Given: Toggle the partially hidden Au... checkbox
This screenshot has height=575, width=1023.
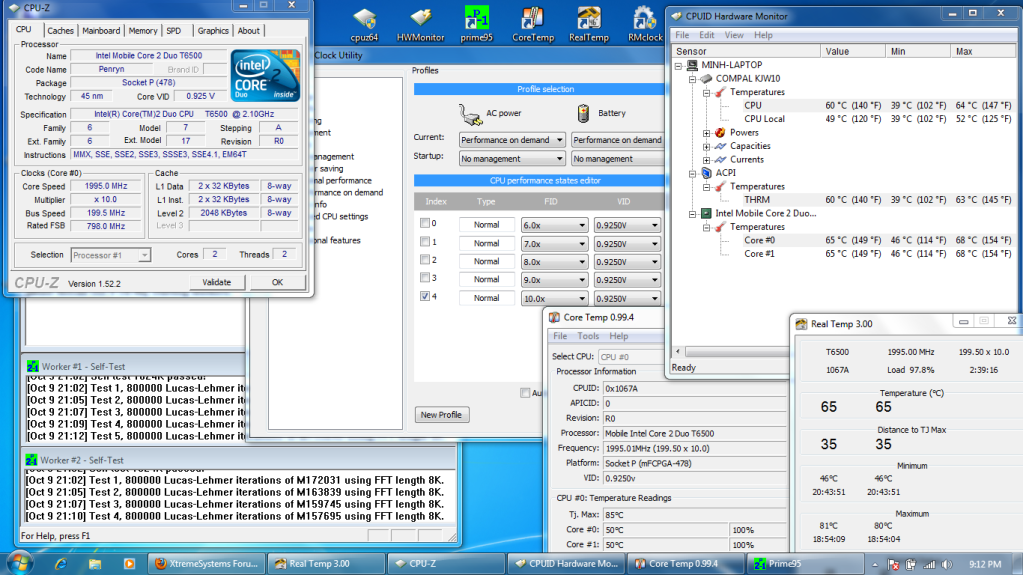Looking at the screenshot, I should (525, 393).
